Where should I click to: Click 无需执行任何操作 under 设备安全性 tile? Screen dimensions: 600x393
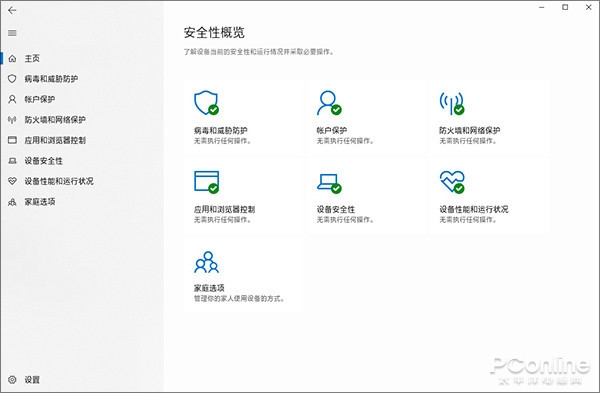point(345,220)
